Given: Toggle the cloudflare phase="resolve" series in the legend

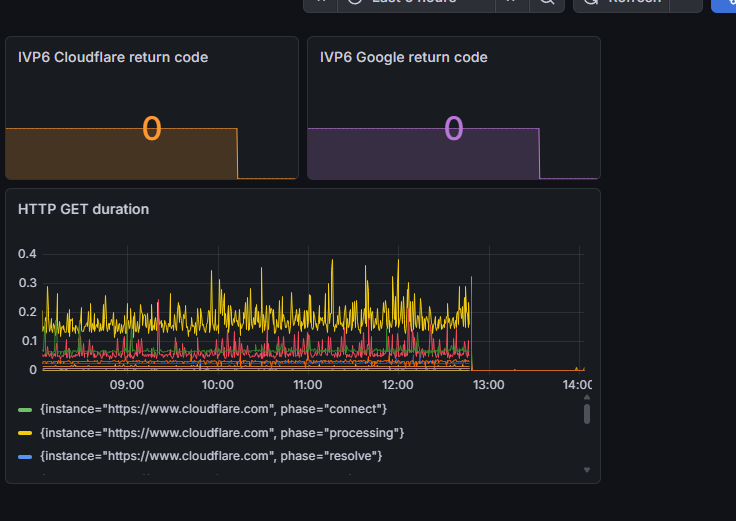Looking at the screenshot, I should [x=211, y=456].
